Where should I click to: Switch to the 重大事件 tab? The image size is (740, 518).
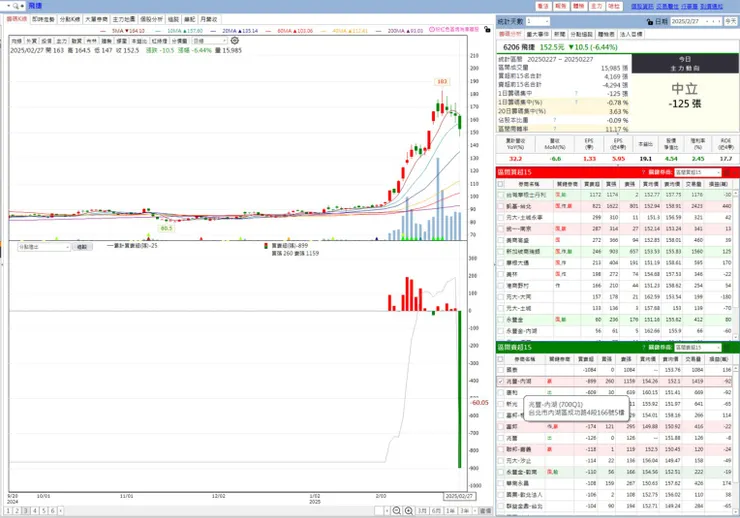[x=538, y=34]
